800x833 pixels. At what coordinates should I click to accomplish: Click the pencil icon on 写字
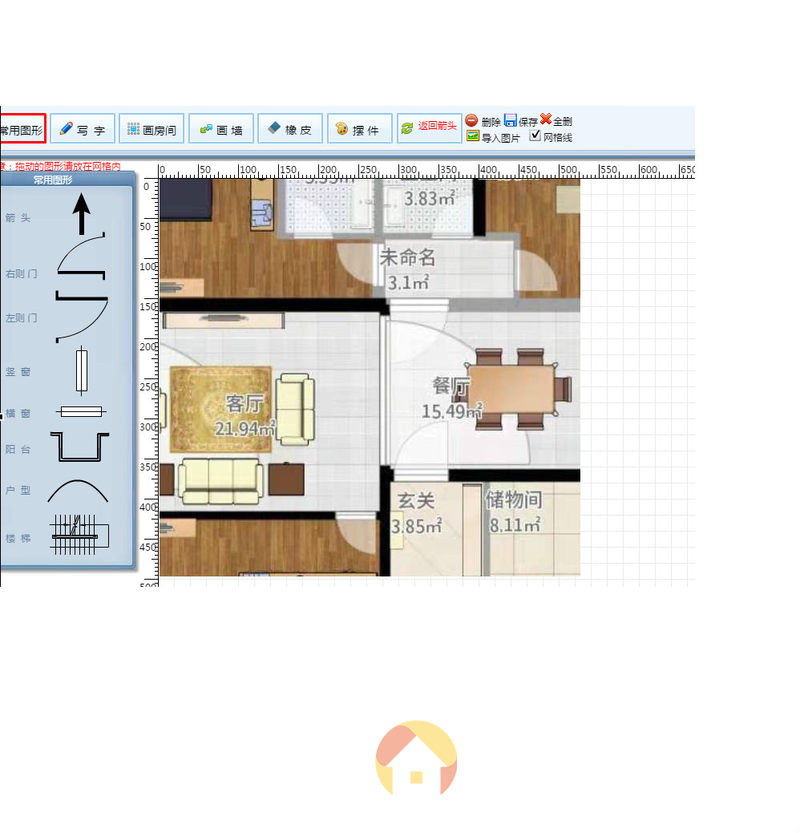(66, 128)
